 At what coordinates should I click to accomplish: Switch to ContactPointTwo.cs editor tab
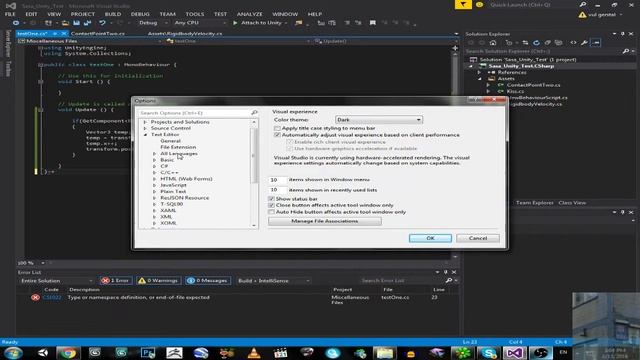point(98,33)
